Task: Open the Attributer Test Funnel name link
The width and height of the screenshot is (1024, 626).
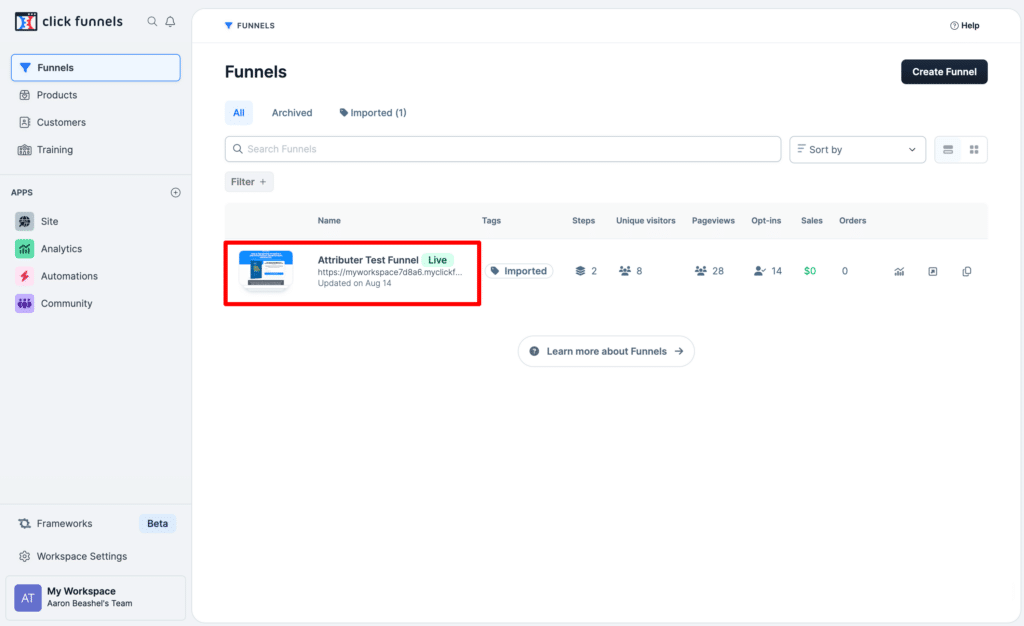Action: 368,260
